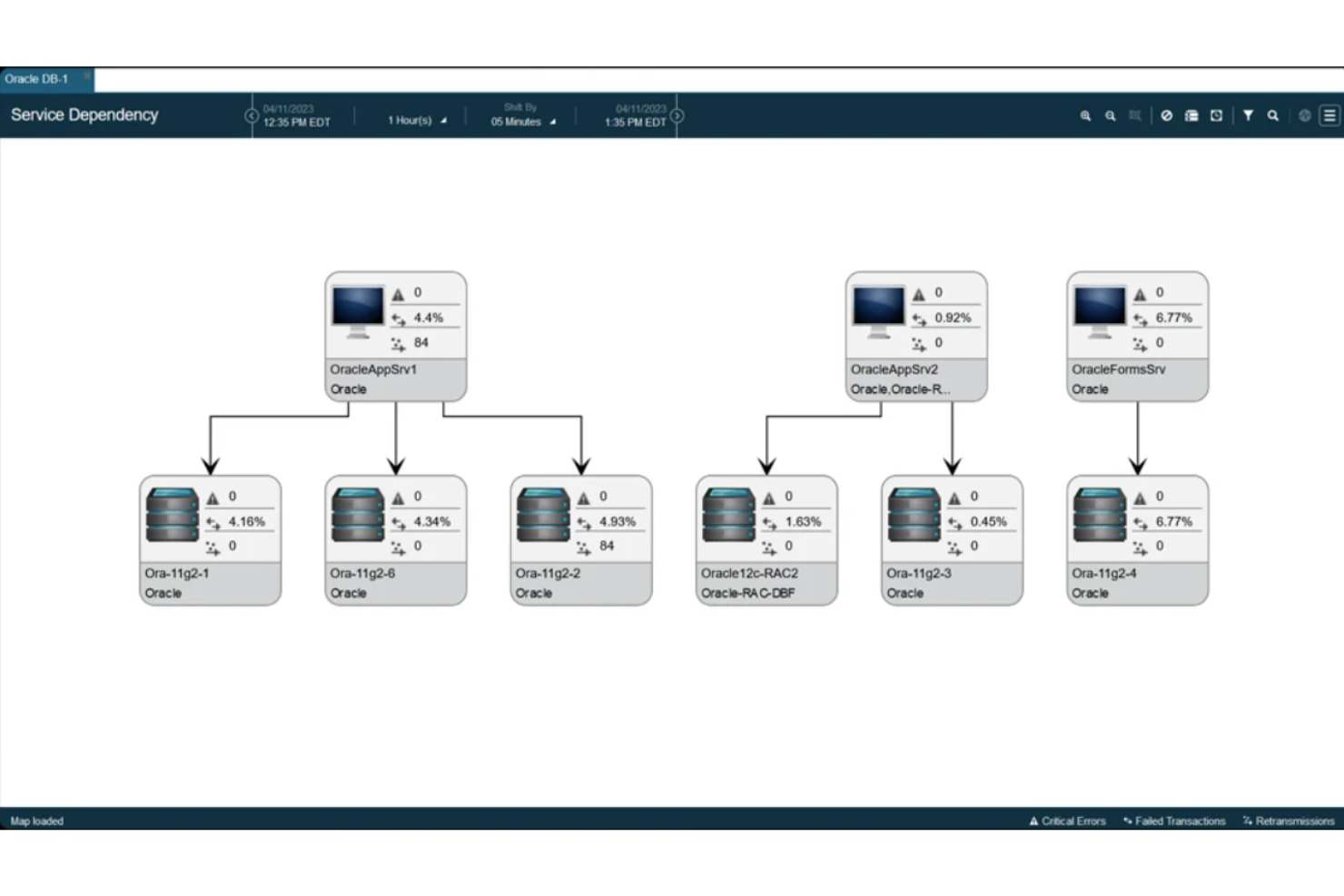The image size is (1344, 896).
Task: Click the time-range clock icon in toolbar
Action: pos(1216,116)
